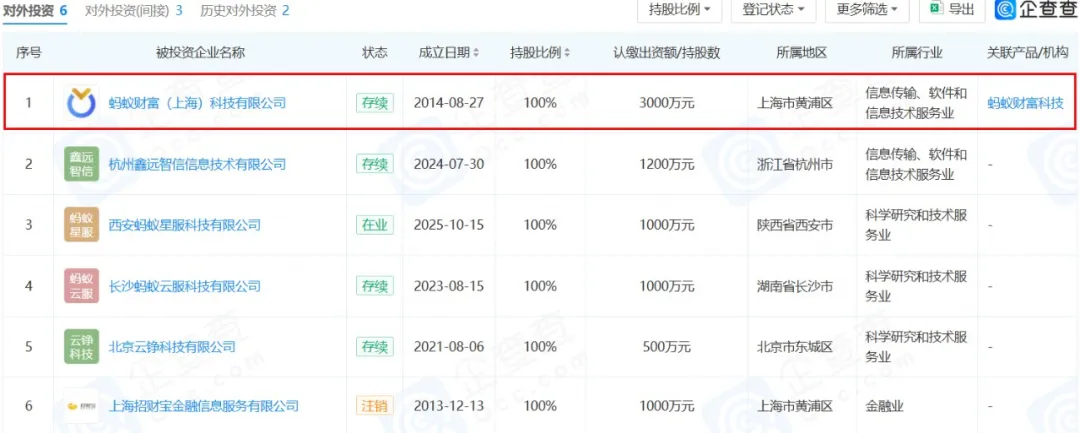The height and width of the screenshot is (433, 1080).
Task: Click 所属地区 column header
Action: 800,53
